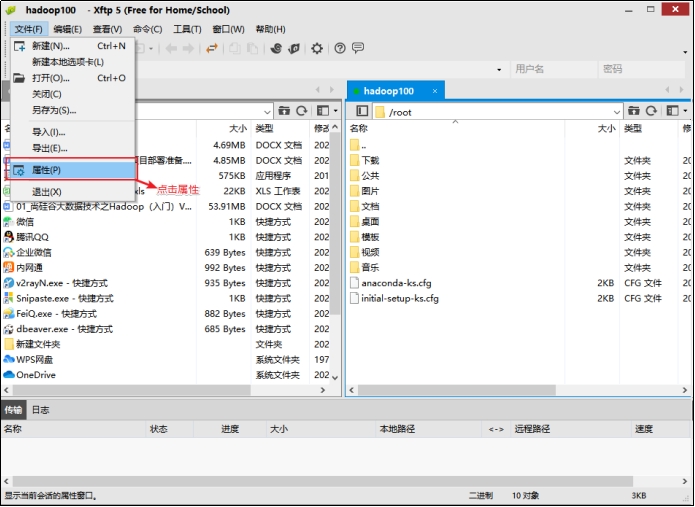The image size is (695, 507).
Task: Open the 工具(T) menu
Action: pos(187,29)
